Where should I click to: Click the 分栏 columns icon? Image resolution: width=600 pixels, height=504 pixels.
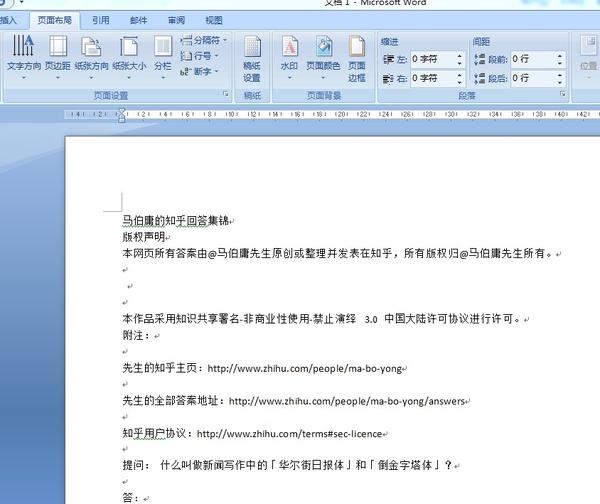click(163, 57)
